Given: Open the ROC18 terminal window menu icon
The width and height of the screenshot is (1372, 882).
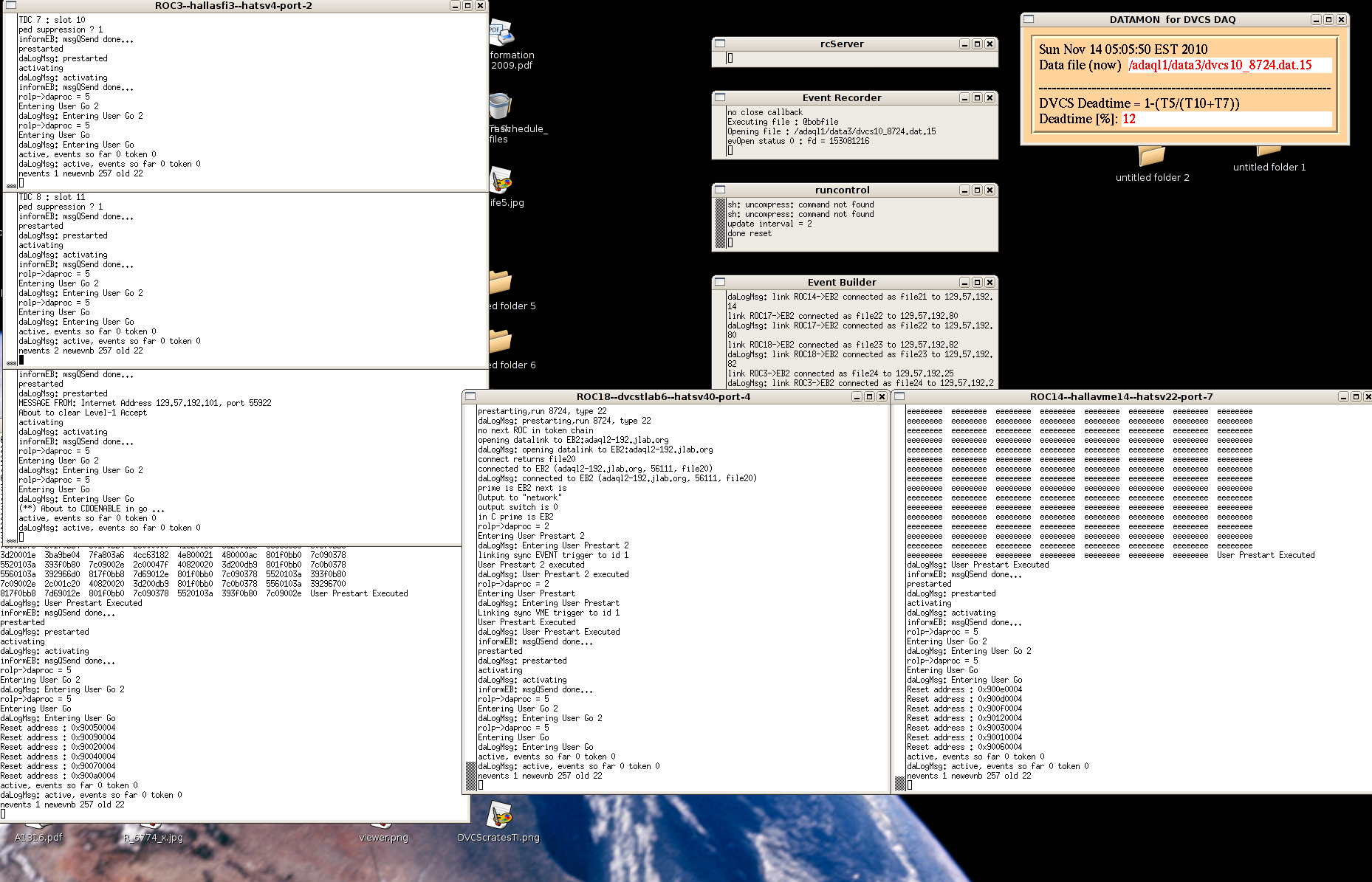Looking at the screenshot, I should coord(470,396).
